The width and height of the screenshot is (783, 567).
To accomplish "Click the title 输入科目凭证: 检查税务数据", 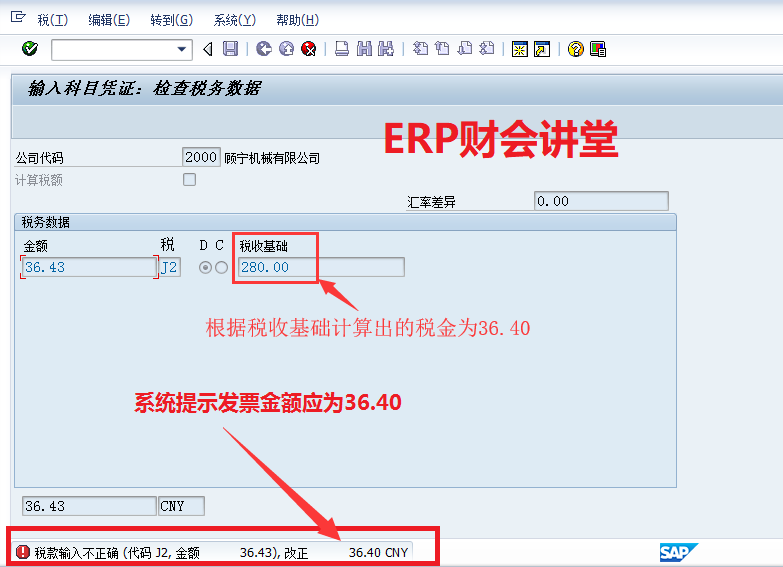I will pos(144,88).
